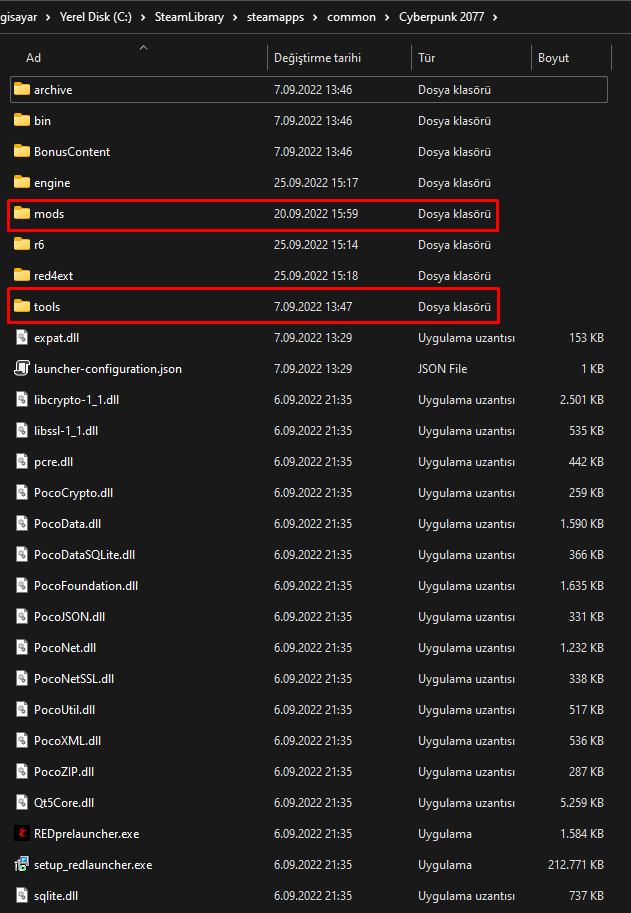Click the 25.09.2022 15:18 date cell
631x913 pixels.
(316, 275)
